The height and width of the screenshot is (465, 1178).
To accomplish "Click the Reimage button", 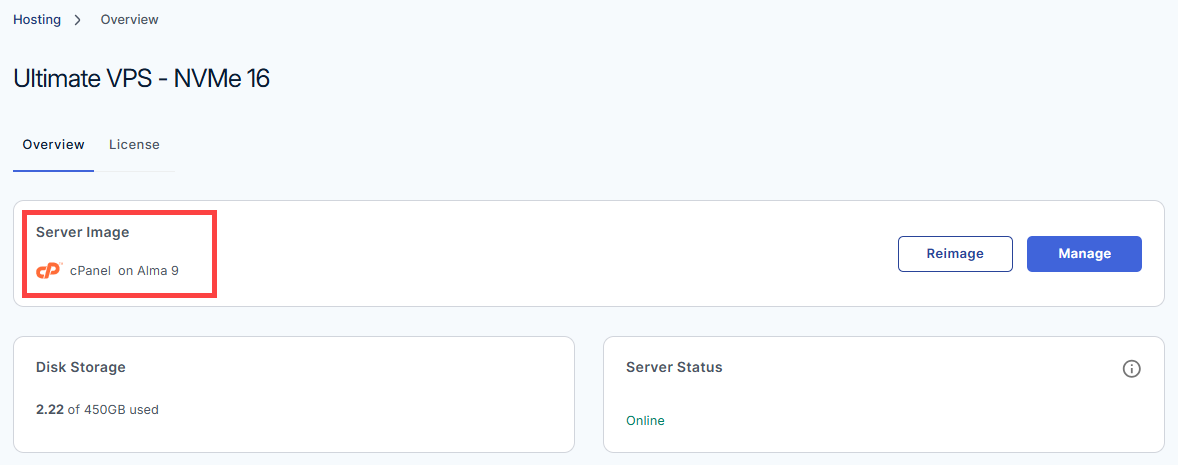I will point(955,254).
